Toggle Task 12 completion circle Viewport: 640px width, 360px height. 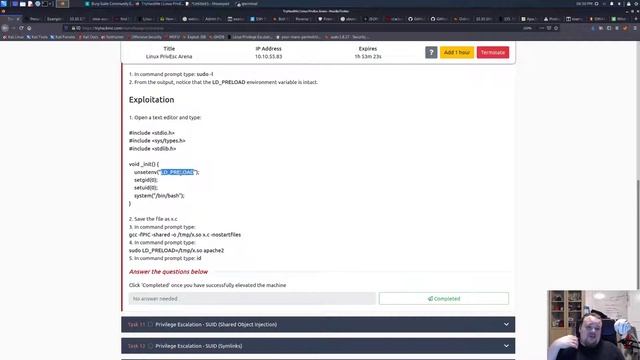tap(150, 346)
